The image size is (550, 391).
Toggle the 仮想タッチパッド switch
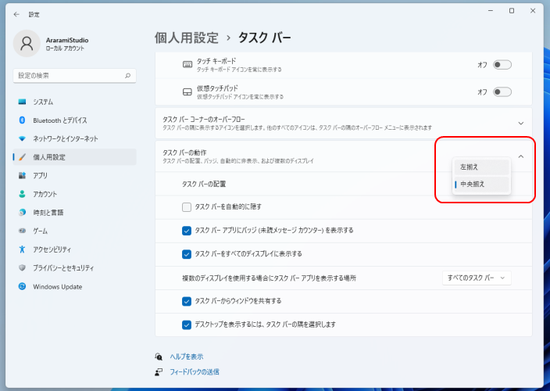pos(502,92)
